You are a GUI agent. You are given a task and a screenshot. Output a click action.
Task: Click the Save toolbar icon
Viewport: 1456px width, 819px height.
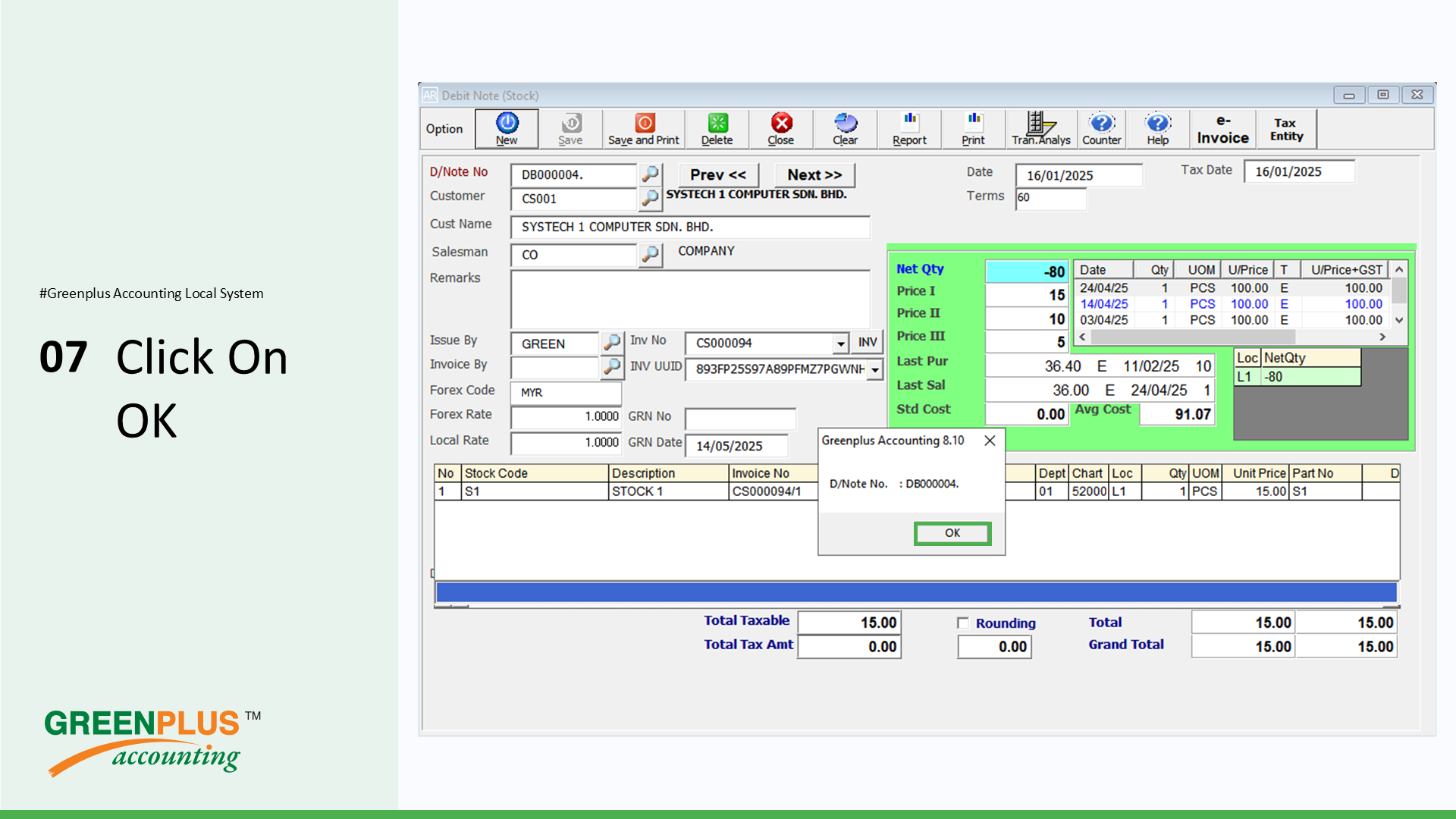tap(570, 129)
